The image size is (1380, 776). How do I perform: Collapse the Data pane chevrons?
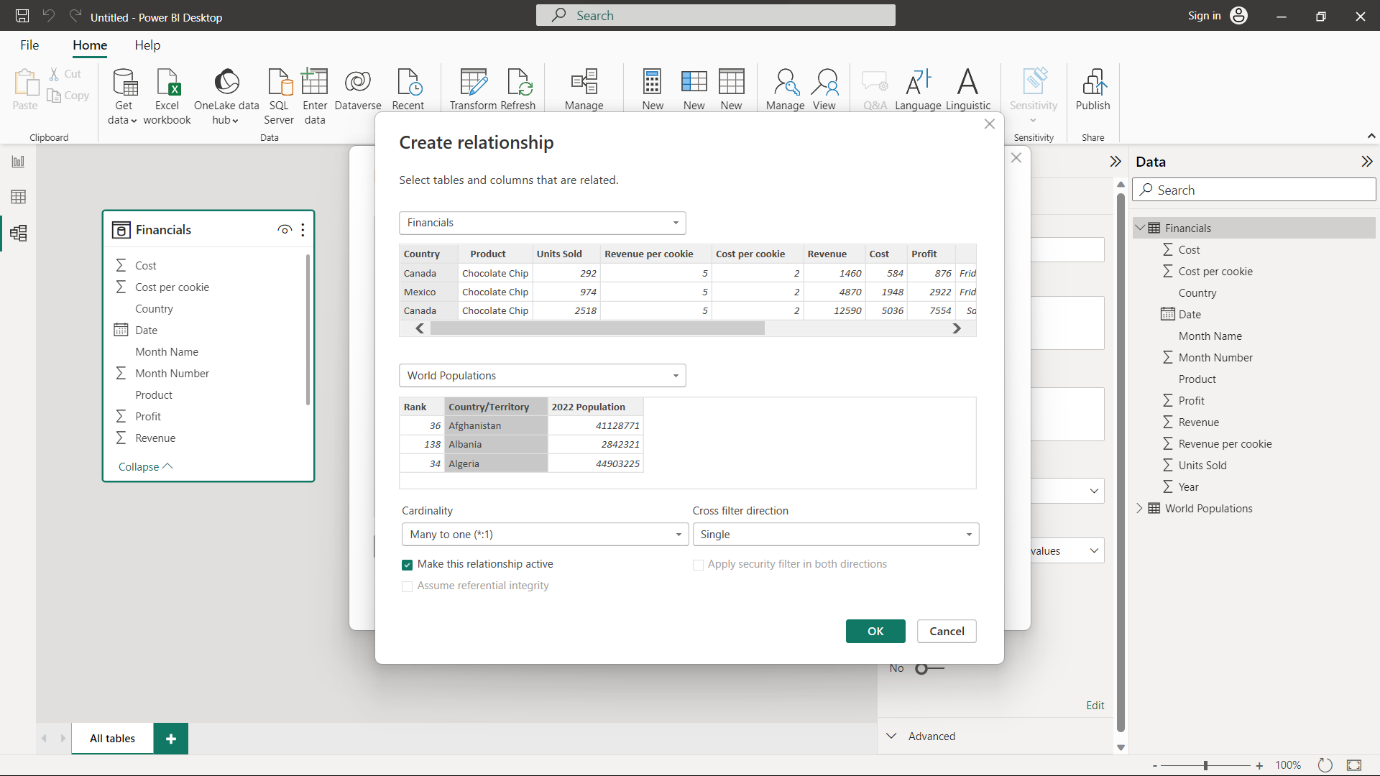tap(1367, 162)
